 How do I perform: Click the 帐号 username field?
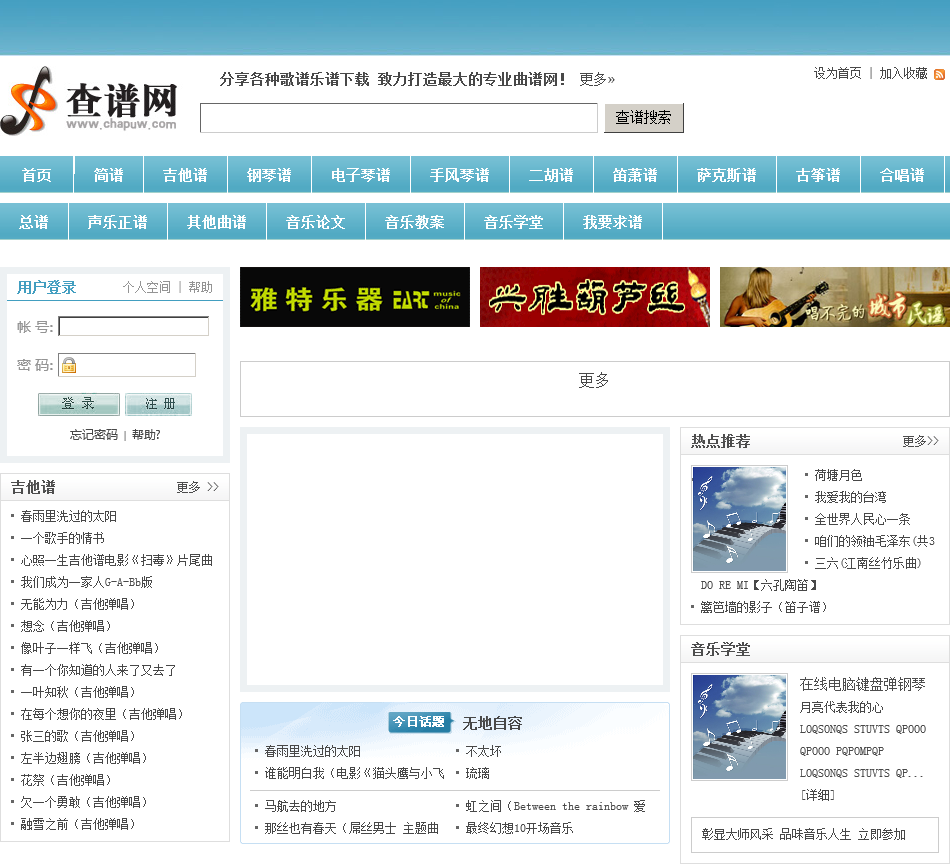[134, 326]
